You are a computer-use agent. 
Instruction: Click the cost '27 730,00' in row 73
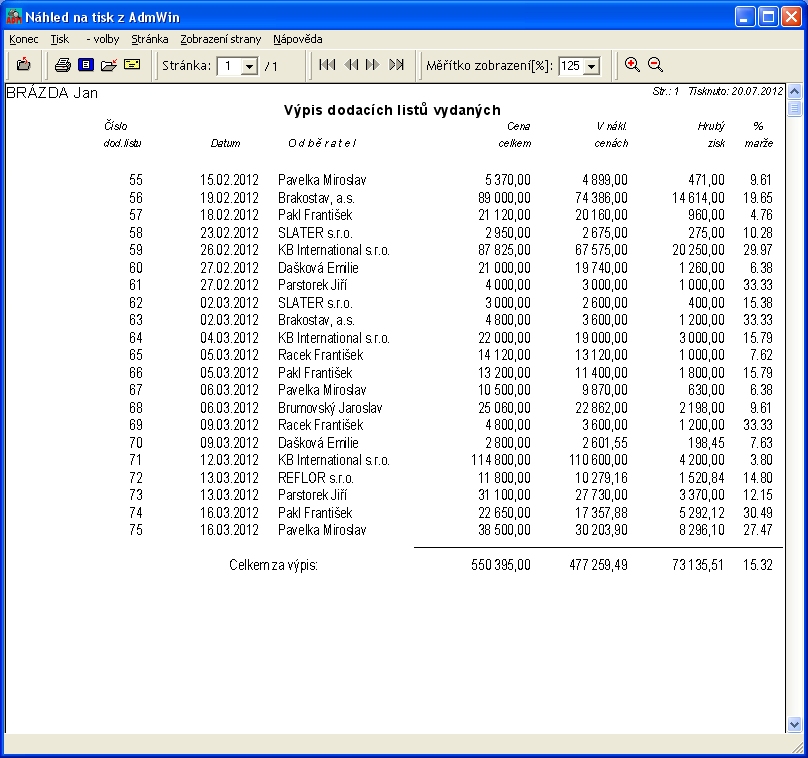click(601, 495)
